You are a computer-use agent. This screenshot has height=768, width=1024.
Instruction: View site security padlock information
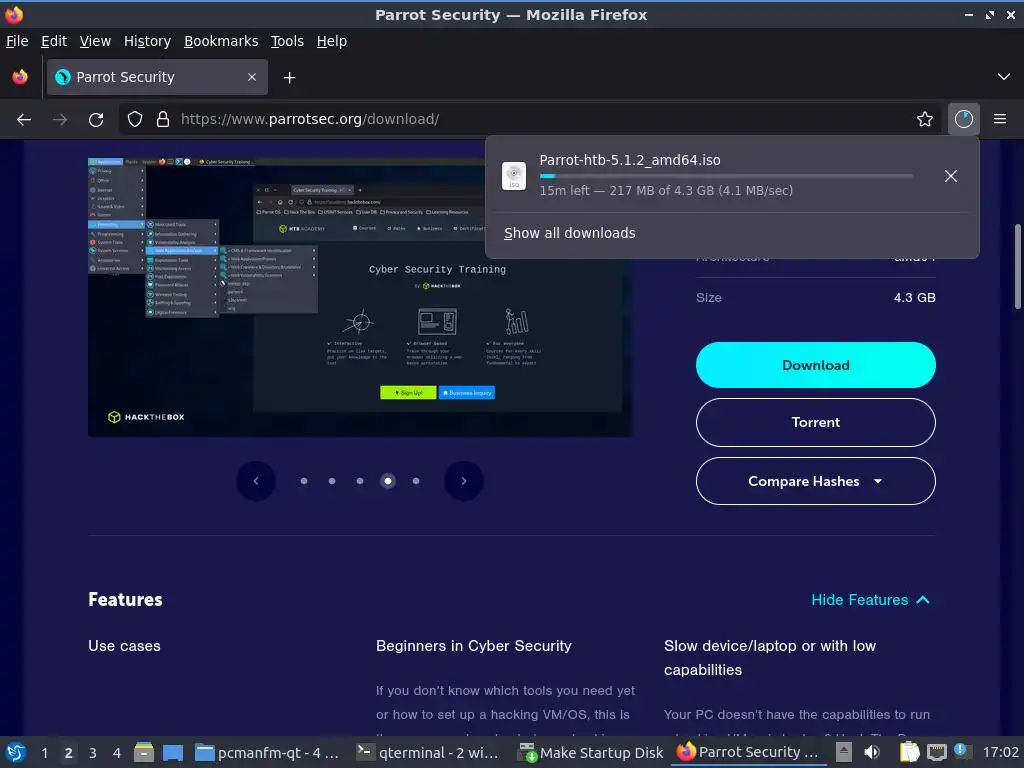click(163, 120)
